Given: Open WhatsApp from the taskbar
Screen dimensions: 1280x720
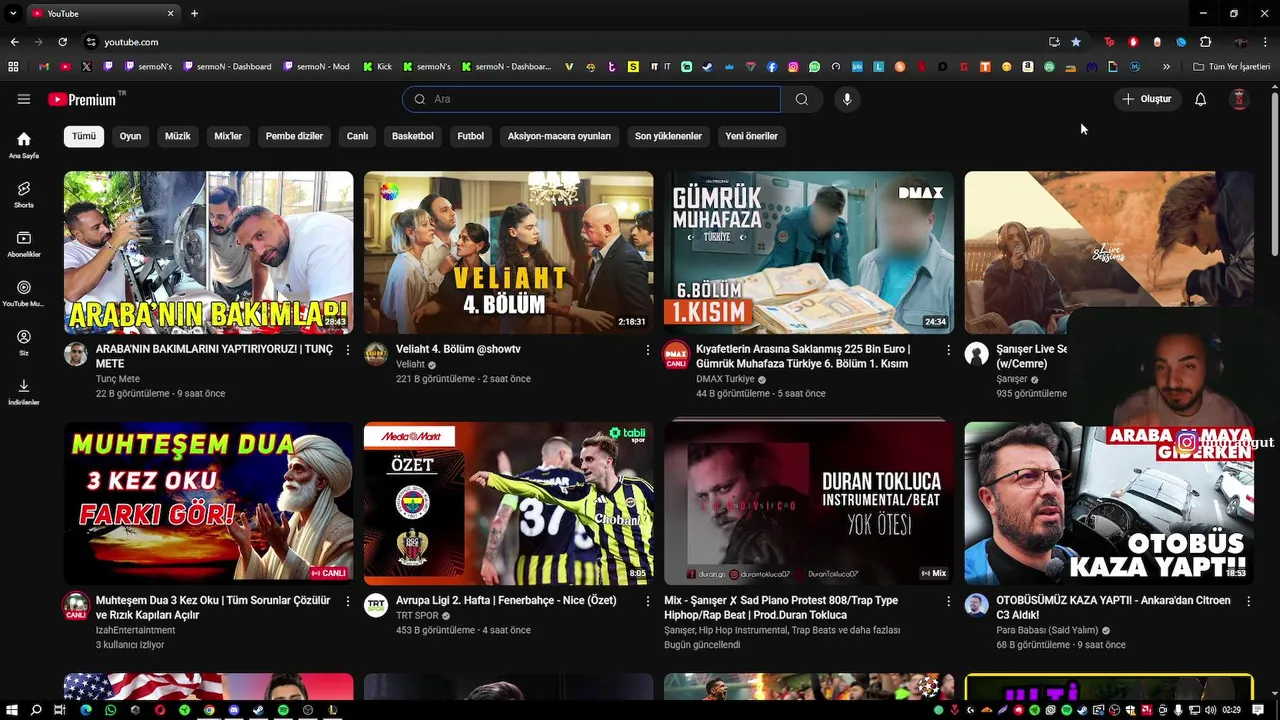Looking at the screenshot, I should (110, 710).
